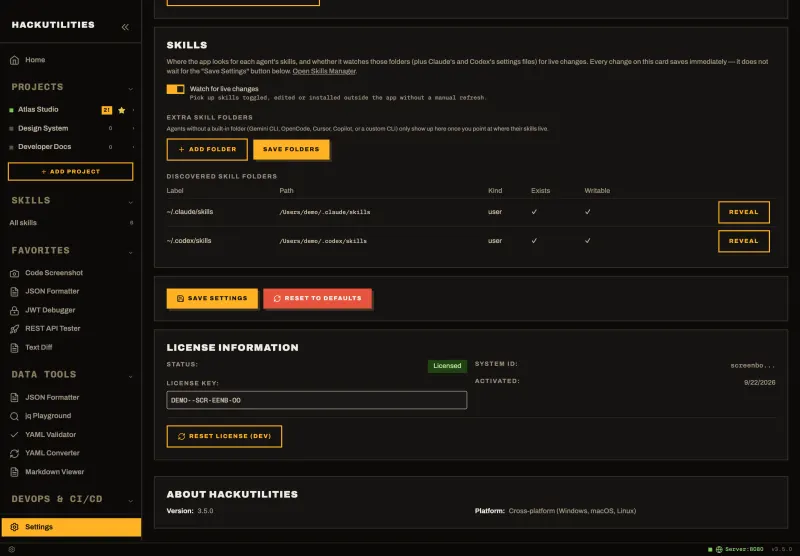The width and height of the screenshot is (800, 556).
Task: Click the Kind column header
Action: tap(495, 191)
